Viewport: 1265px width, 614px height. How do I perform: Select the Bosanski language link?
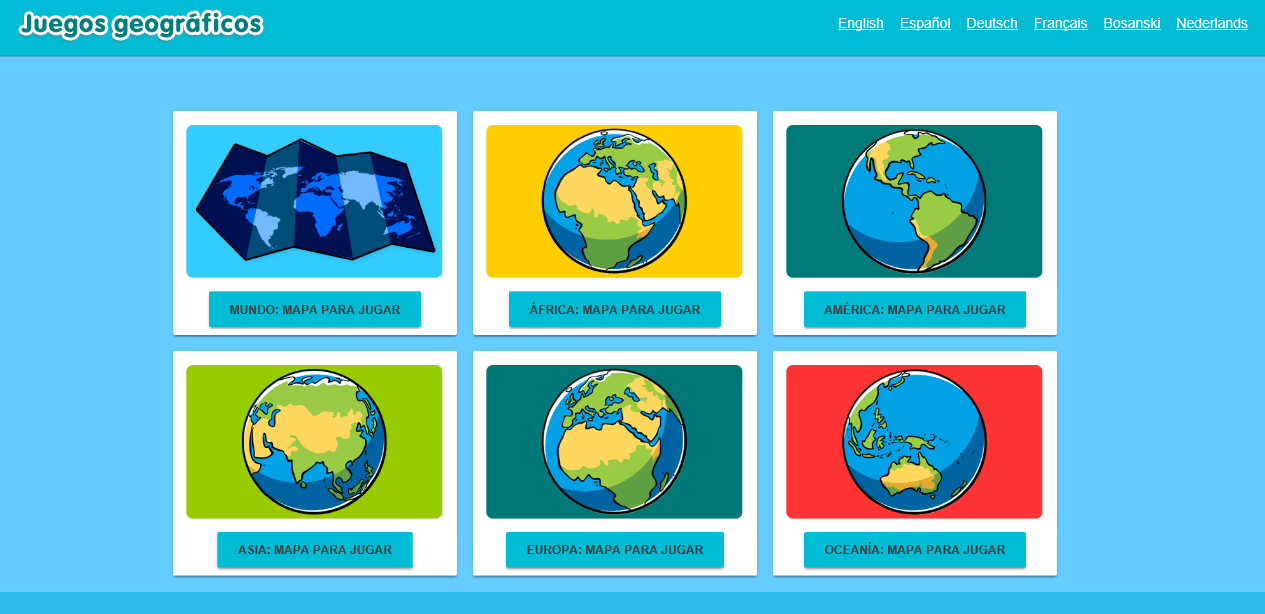pyautogui.click(x=1131, y=23)
